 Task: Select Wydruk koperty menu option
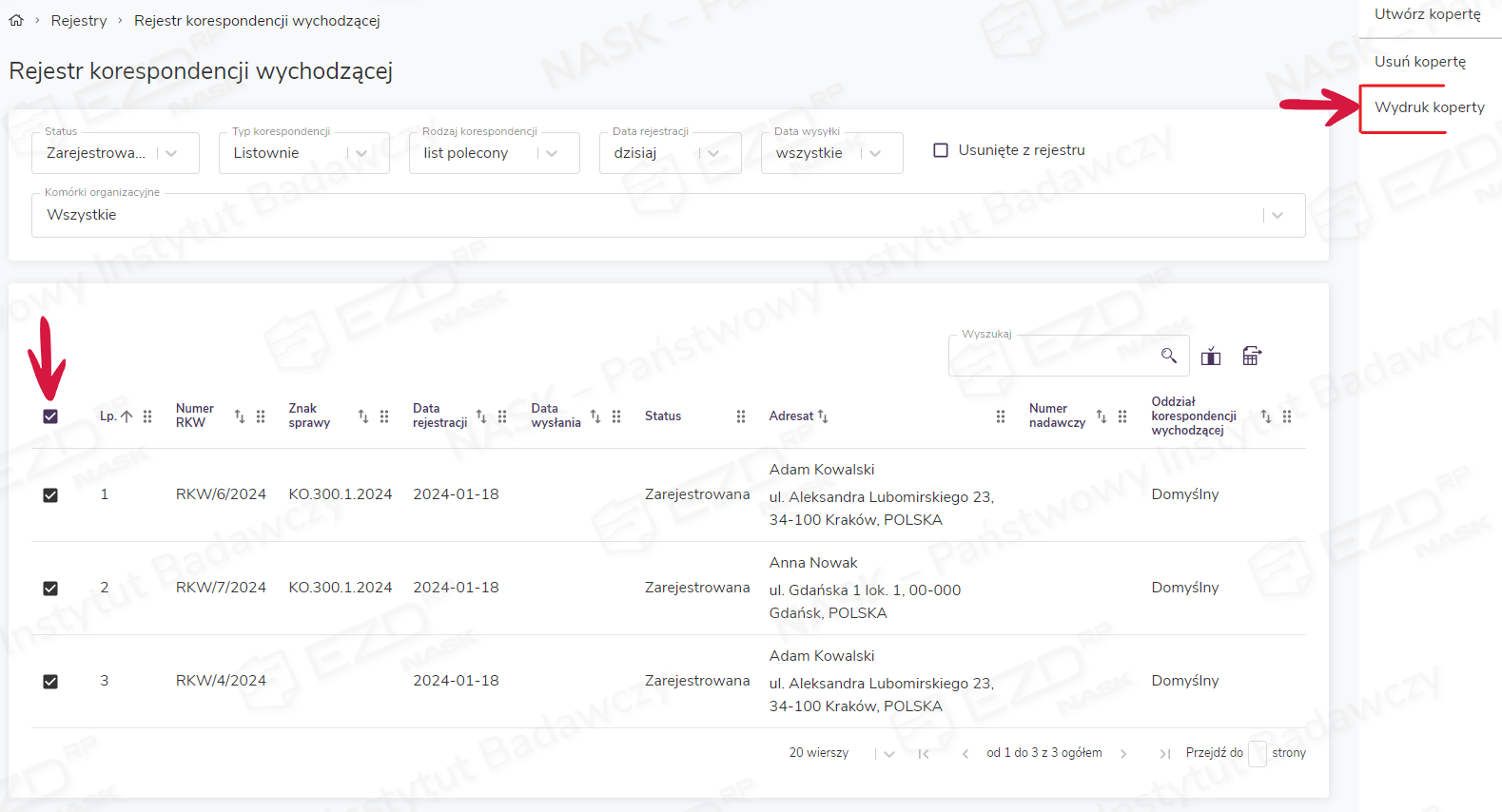1429,107
